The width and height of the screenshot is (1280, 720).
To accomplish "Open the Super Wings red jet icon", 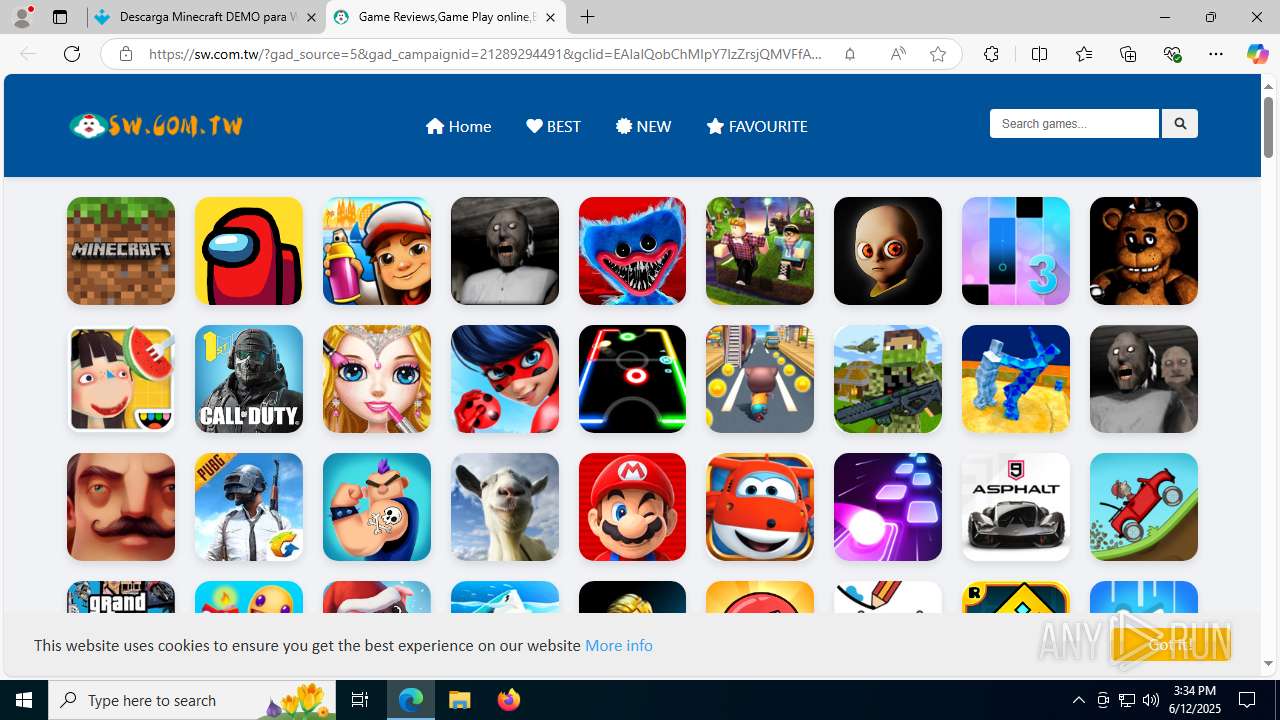I will point(760,507).
